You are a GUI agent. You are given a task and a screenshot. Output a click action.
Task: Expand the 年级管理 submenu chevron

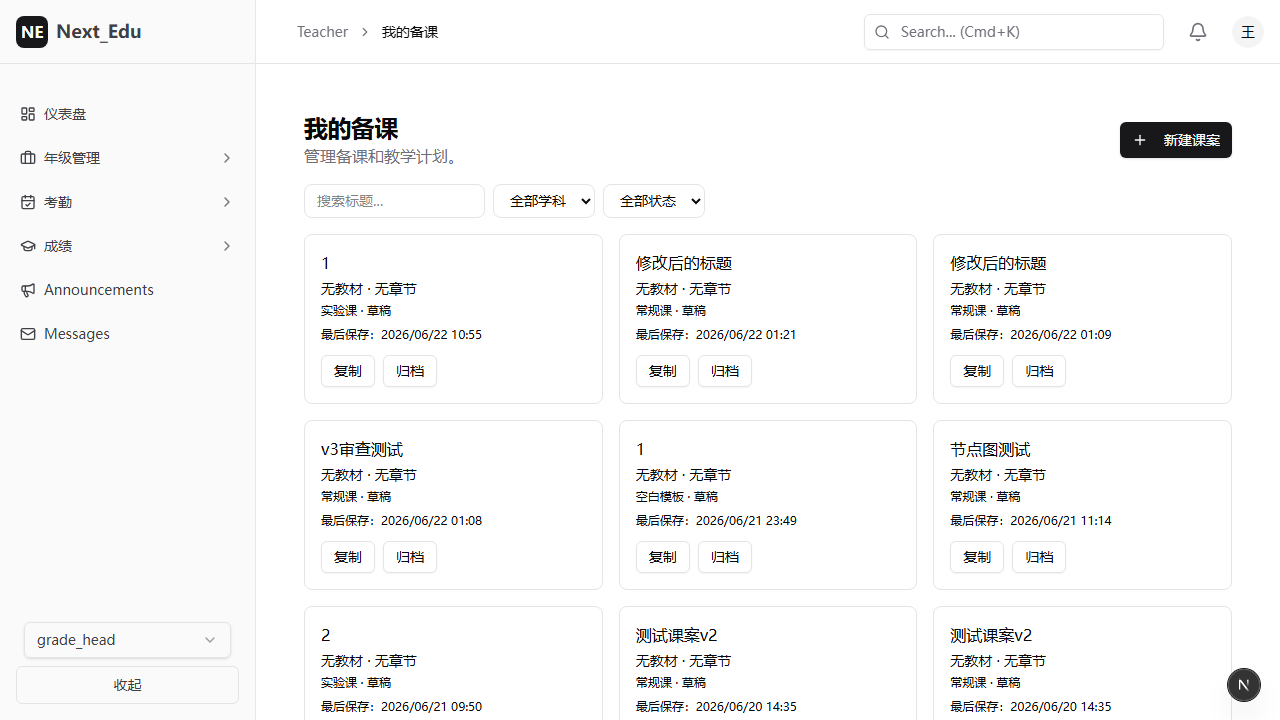click(227, 158)
